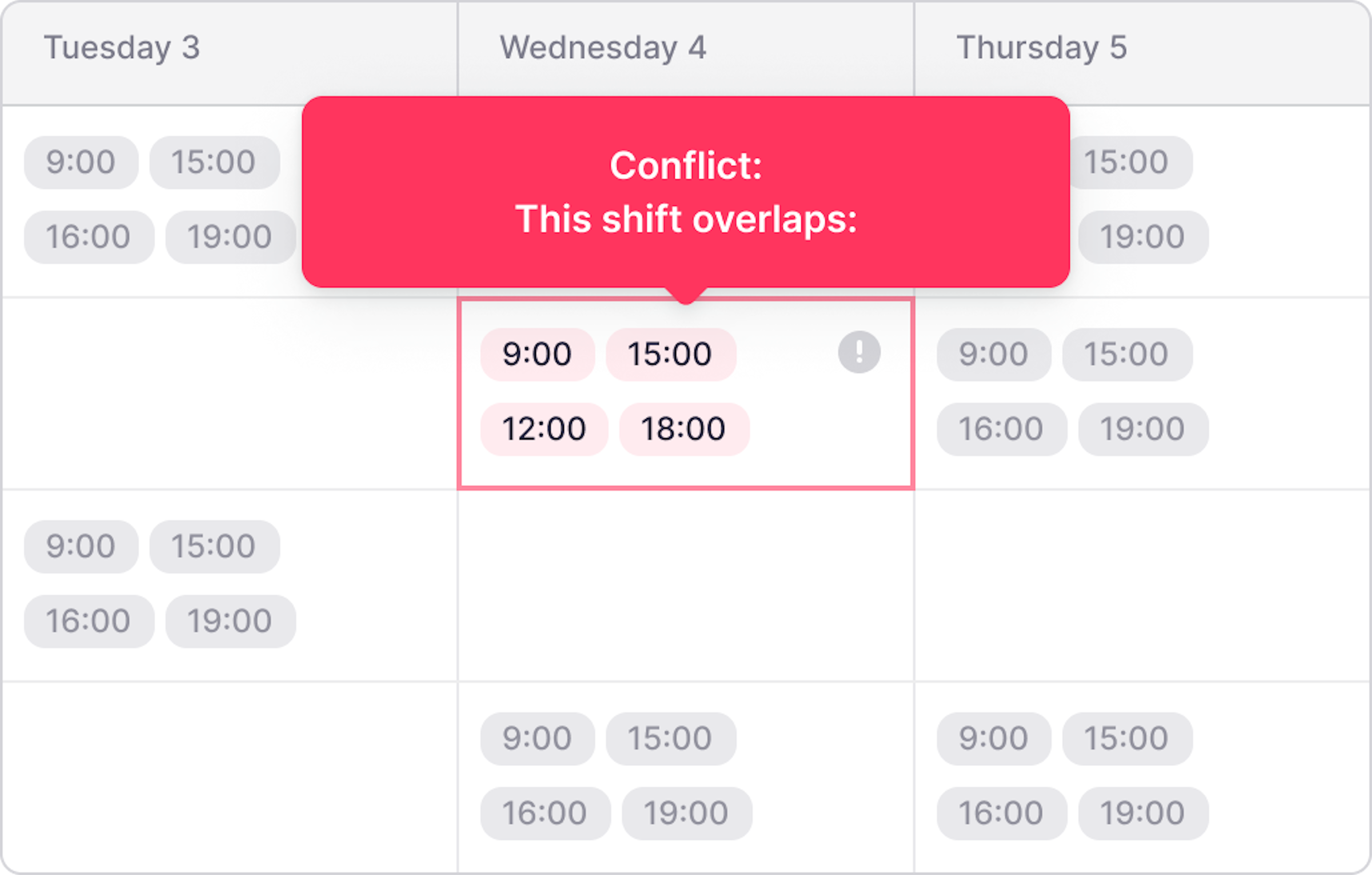Click the 9:00 chip in Tuesday's top shift
Image resolution: width=1372 pixels, height=875 pixels.
81,162
